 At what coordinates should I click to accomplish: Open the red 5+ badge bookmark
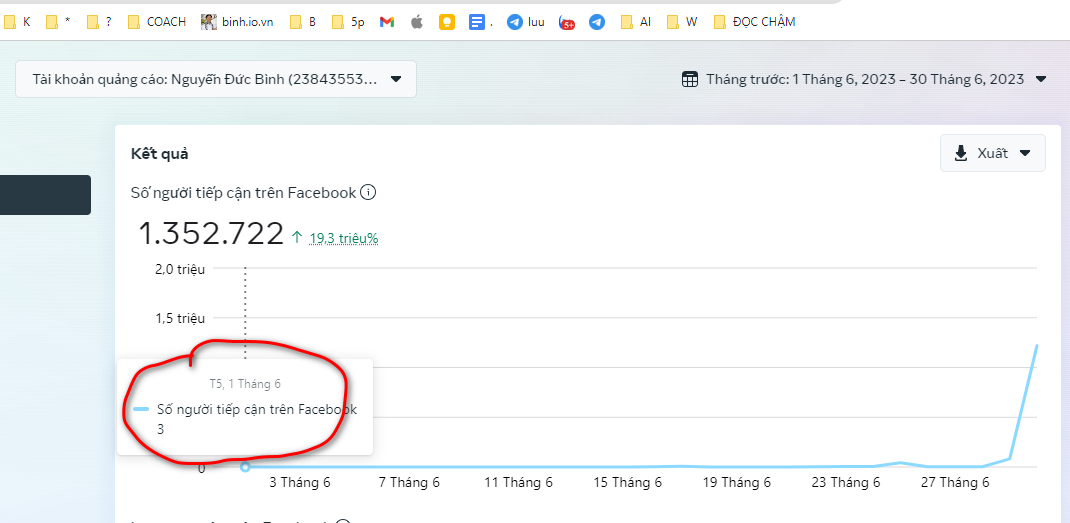click(566, 23)
